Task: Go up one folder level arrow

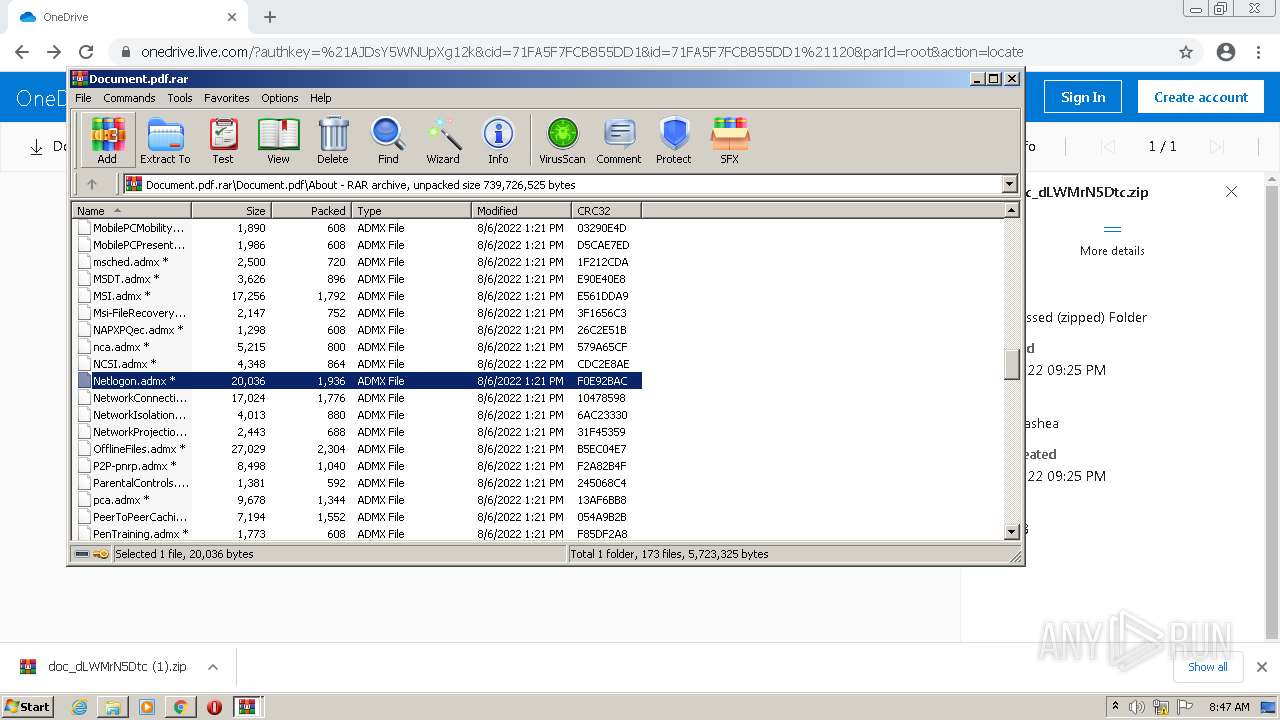Action: click(x=92, y=184)
